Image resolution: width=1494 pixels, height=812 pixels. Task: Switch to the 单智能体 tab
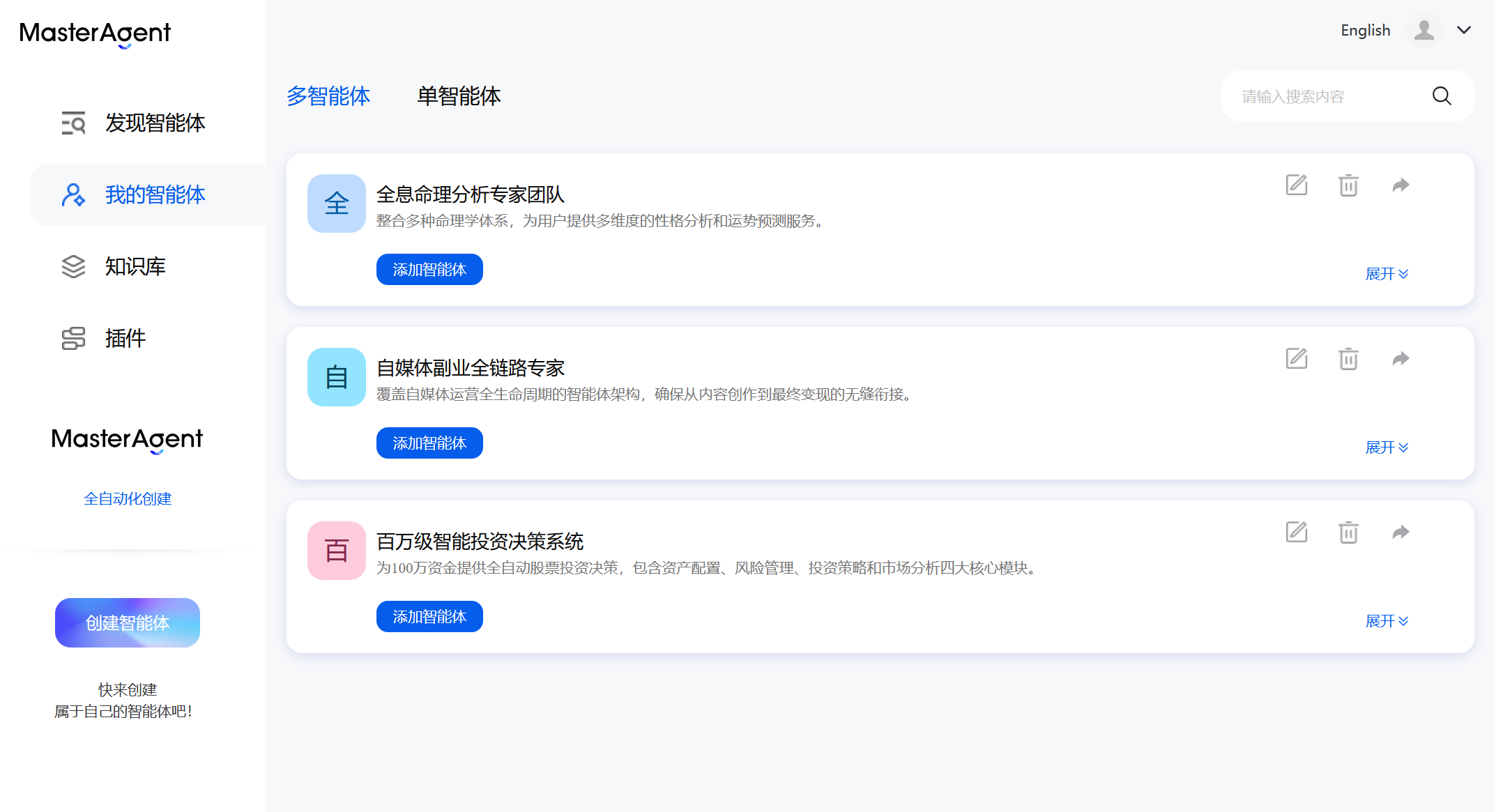pos(459,96)
